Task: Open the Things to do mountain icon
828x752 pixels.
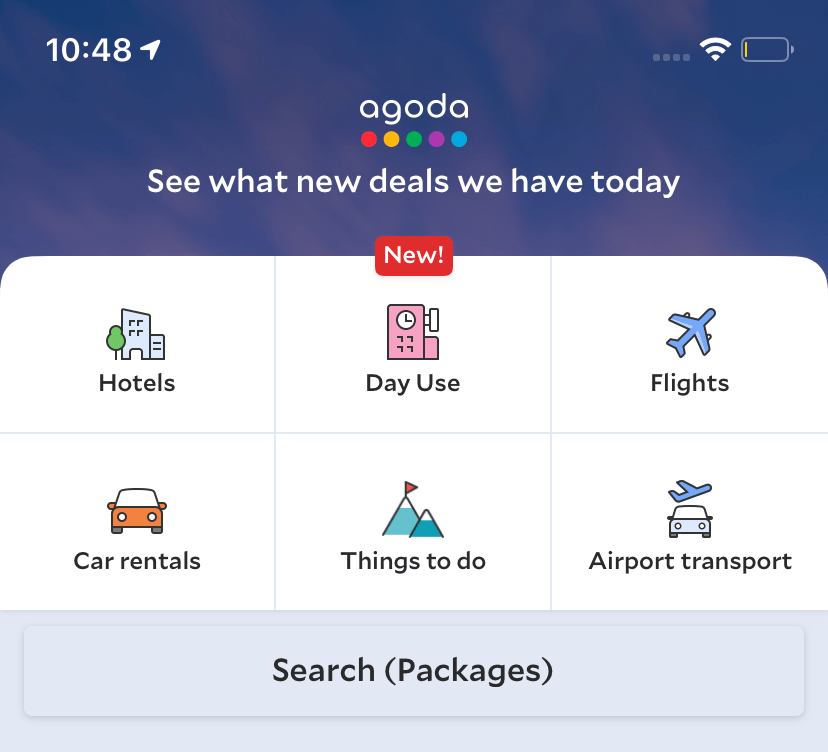Action: click(412, 510)
